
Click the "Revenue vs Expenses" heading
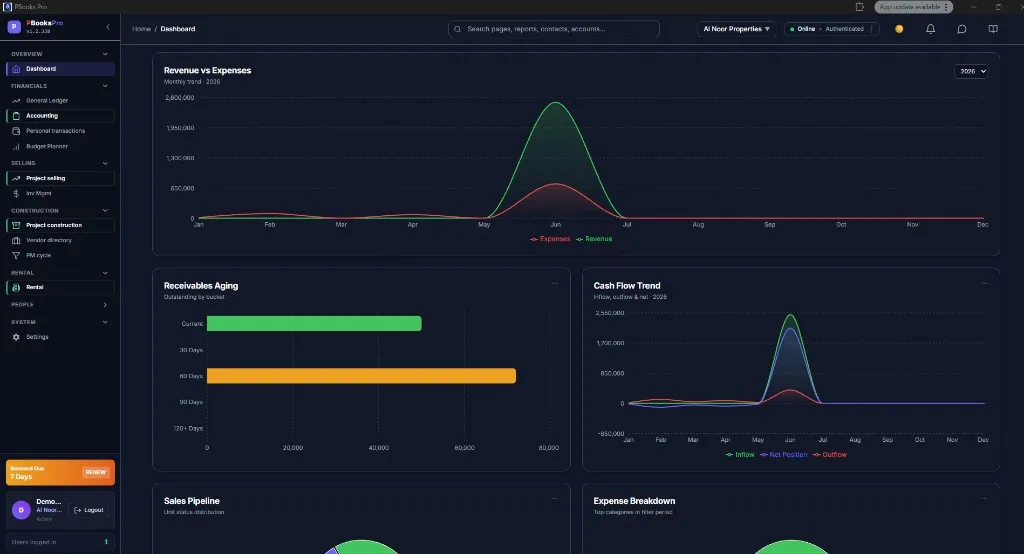click(207, 71)
